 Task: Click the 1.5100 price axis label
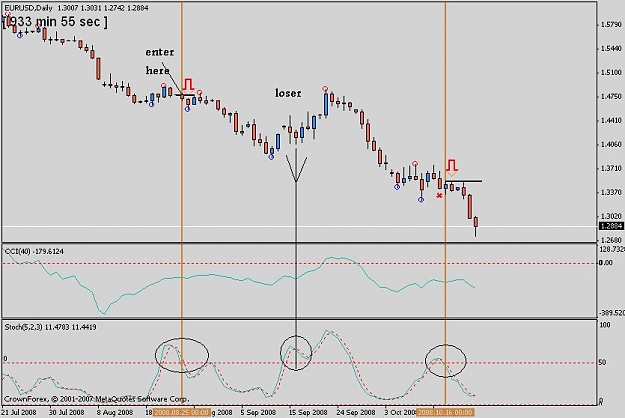point(611,73)
